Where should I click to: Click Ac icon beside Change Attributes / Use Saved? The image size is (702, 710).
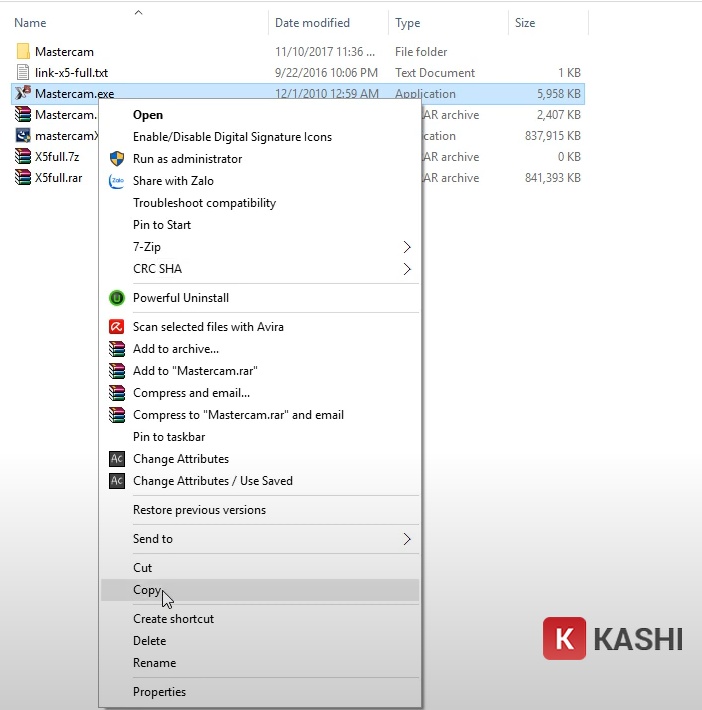117,480
